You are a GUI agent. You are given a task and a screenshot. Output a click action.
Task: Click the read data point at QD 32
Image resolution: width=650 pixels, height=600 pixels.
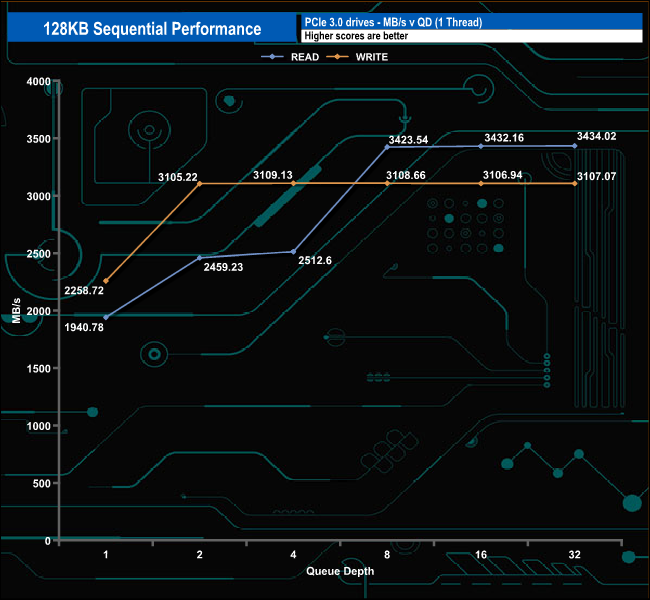[575, 146]
